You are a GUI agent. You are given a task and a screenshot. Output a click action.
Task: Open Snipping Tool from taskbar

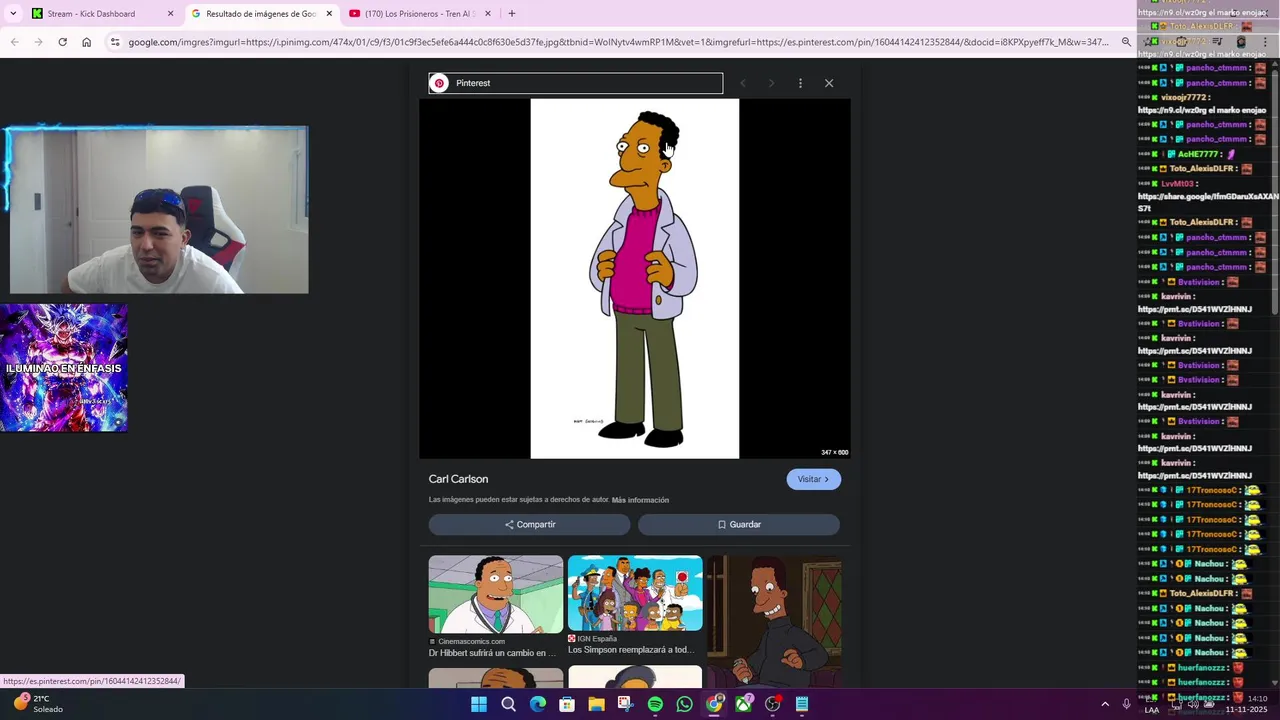click(626, 704)
